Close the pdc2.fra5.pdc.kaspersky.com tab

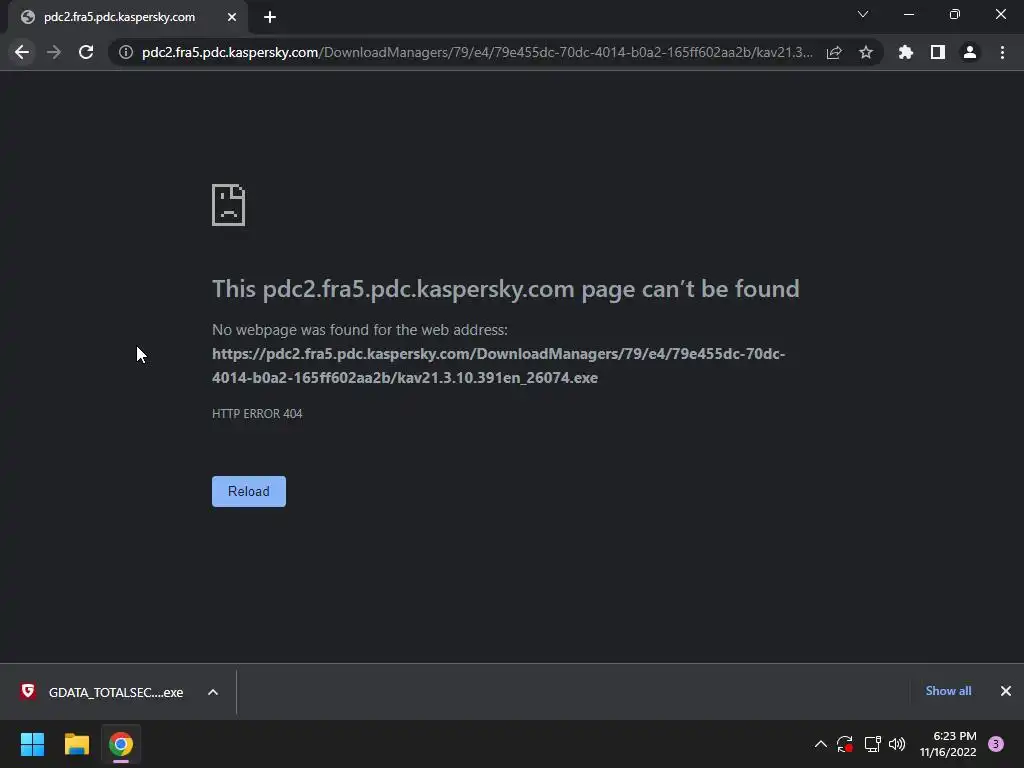tap(232, 17)
